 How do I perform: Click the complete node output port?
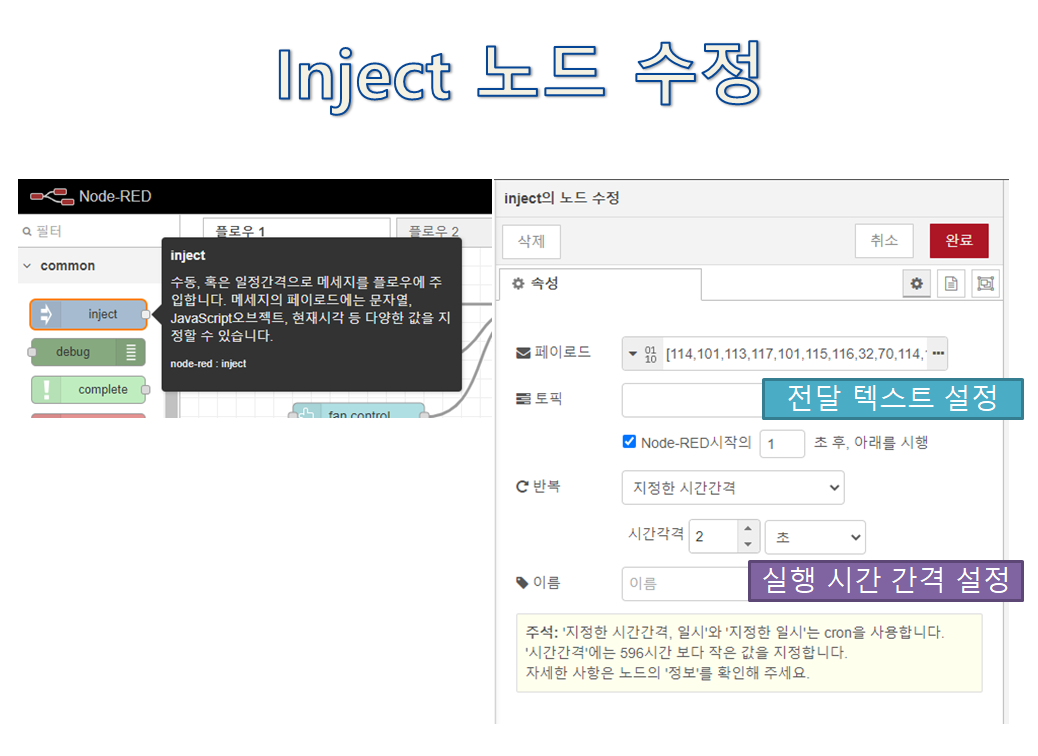coord(146,389)
